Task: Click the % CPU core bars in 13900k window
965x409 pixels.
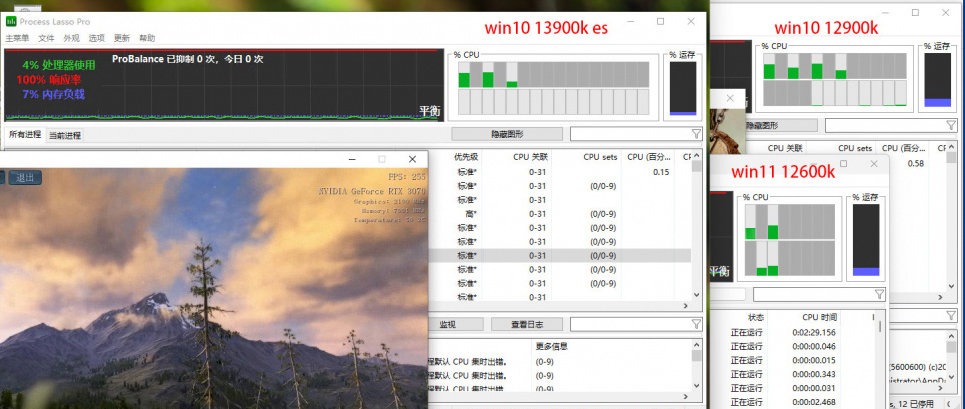Action: pos(553,88)
